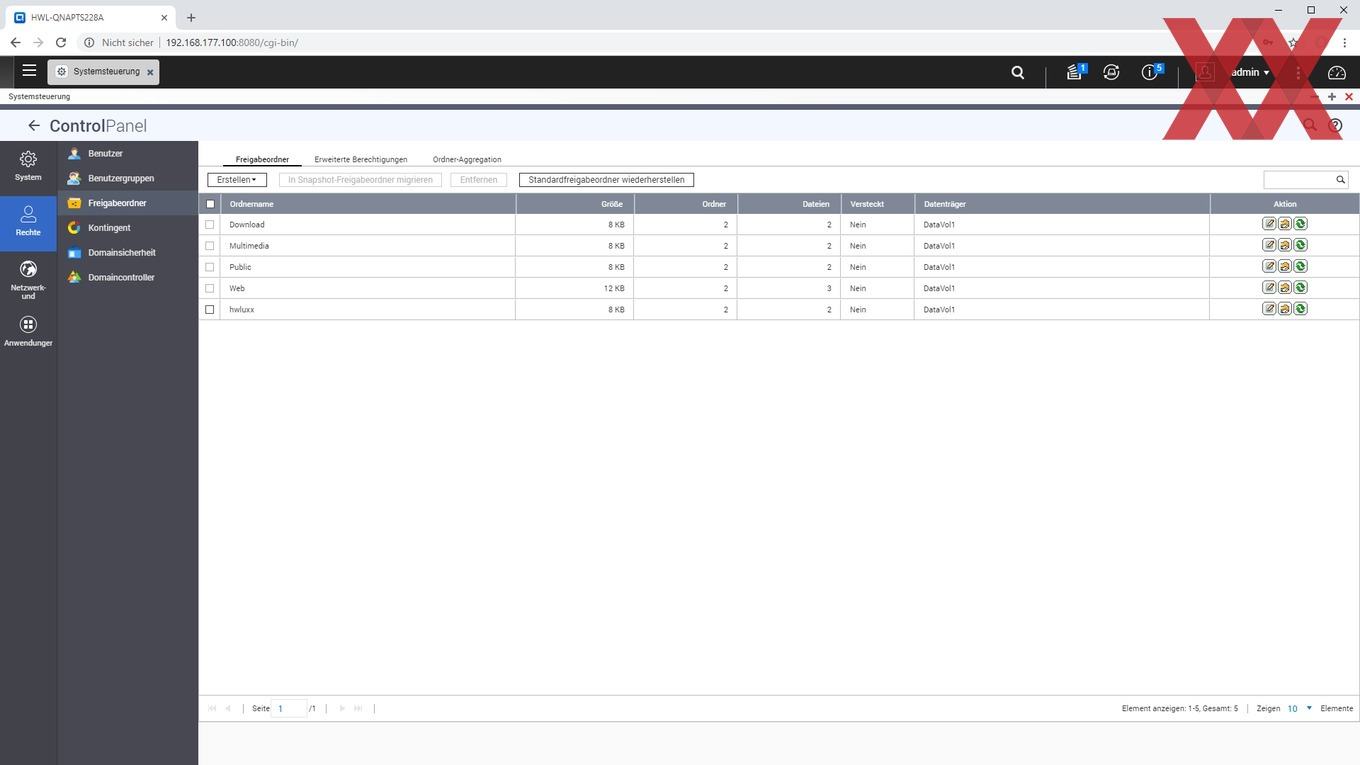This screenshot has width=1360, height=765.
Task: Open Freigabeordner in the side menu
Action: point(128,203)
